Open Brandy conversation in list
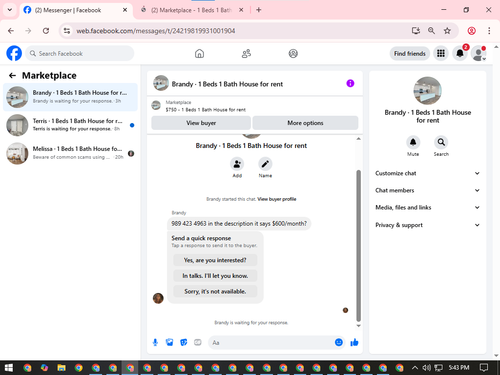The width and height of the screenshot is (500, 375). [70, 97]
